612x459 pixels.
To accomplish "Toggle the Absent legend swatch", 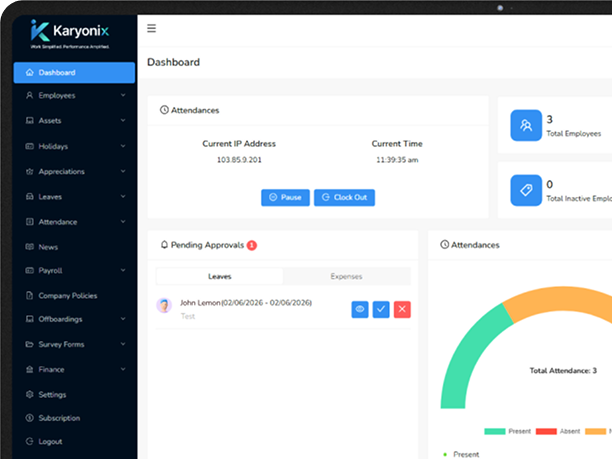I will tap(546, 431).
